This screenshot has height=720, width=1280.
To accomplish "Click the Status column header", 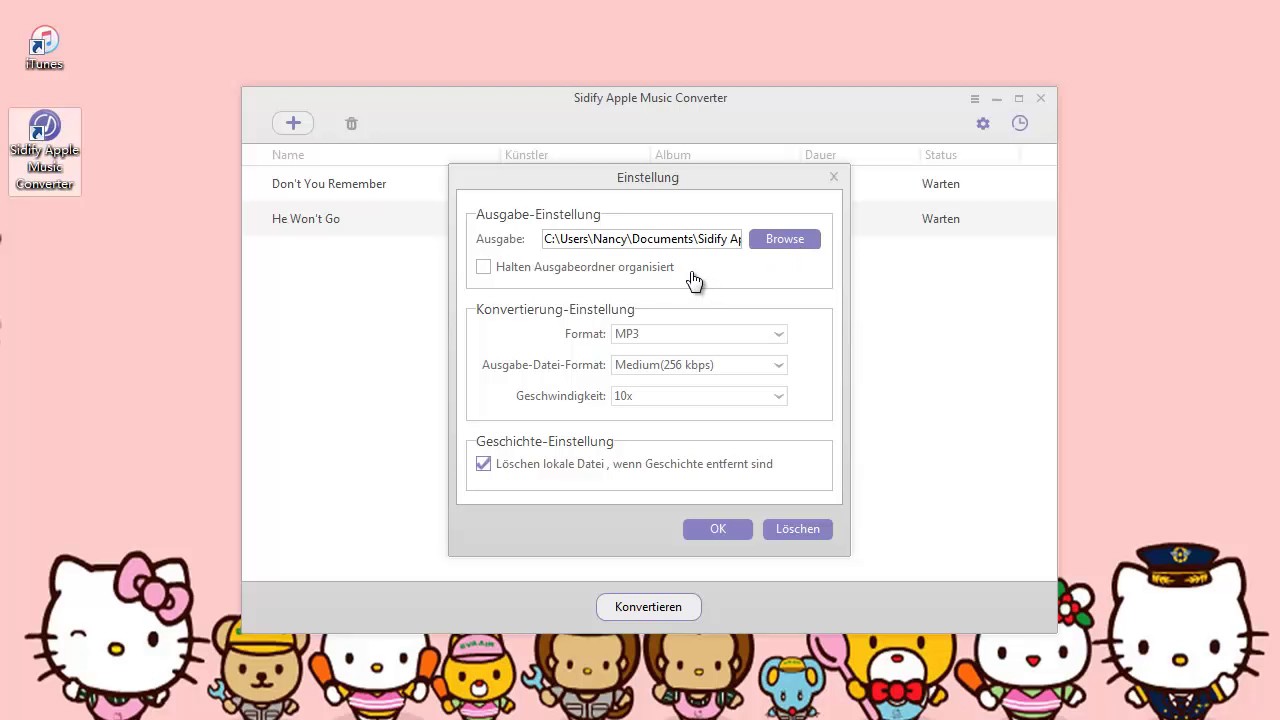I will (x=941, y=155).
